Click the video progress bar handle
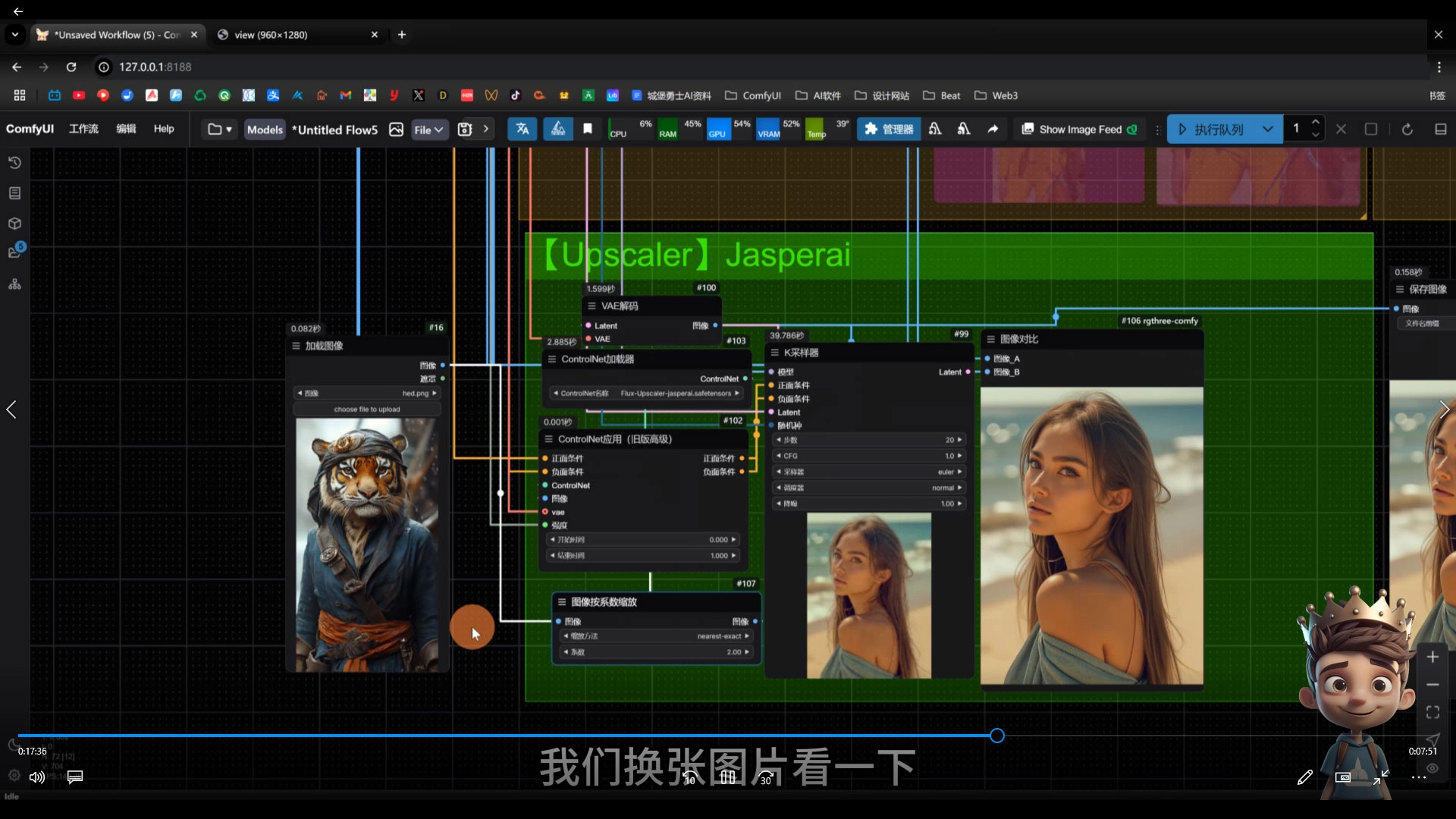The height and width of the screenshot is (819, 1456). point(997,736)
